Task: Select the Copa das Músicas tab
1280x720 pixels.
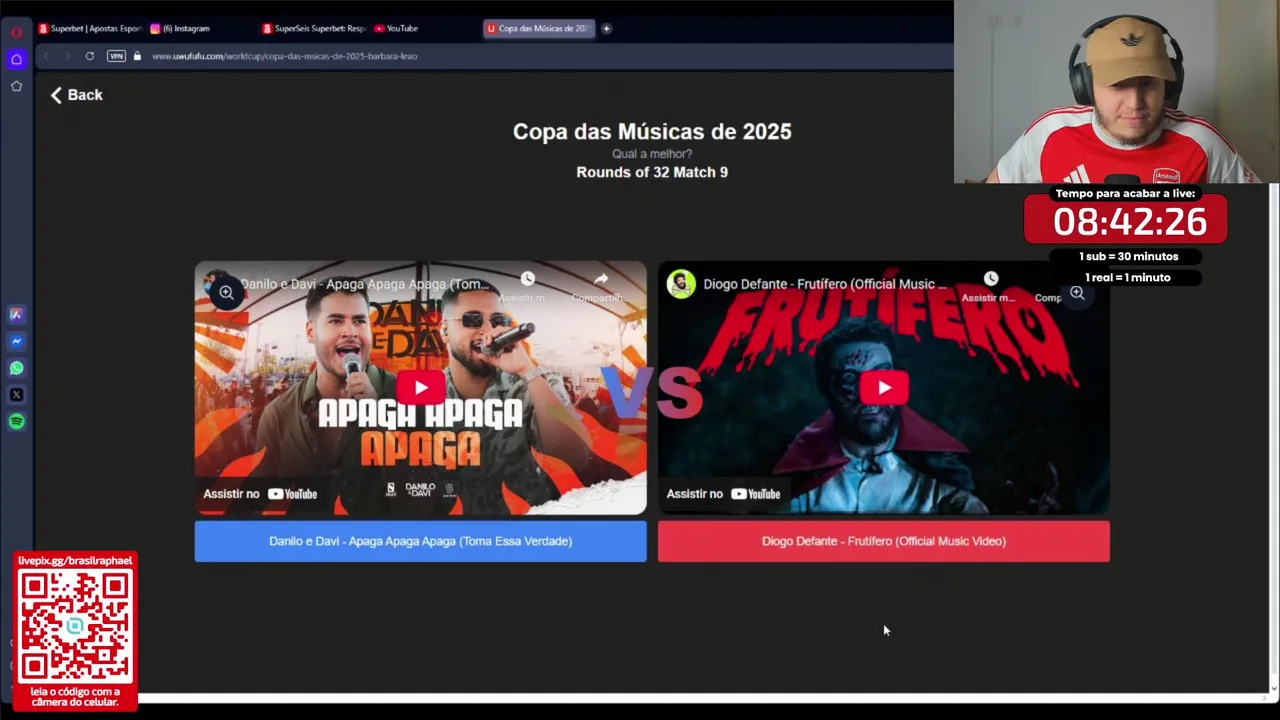Action: point(539,28)
